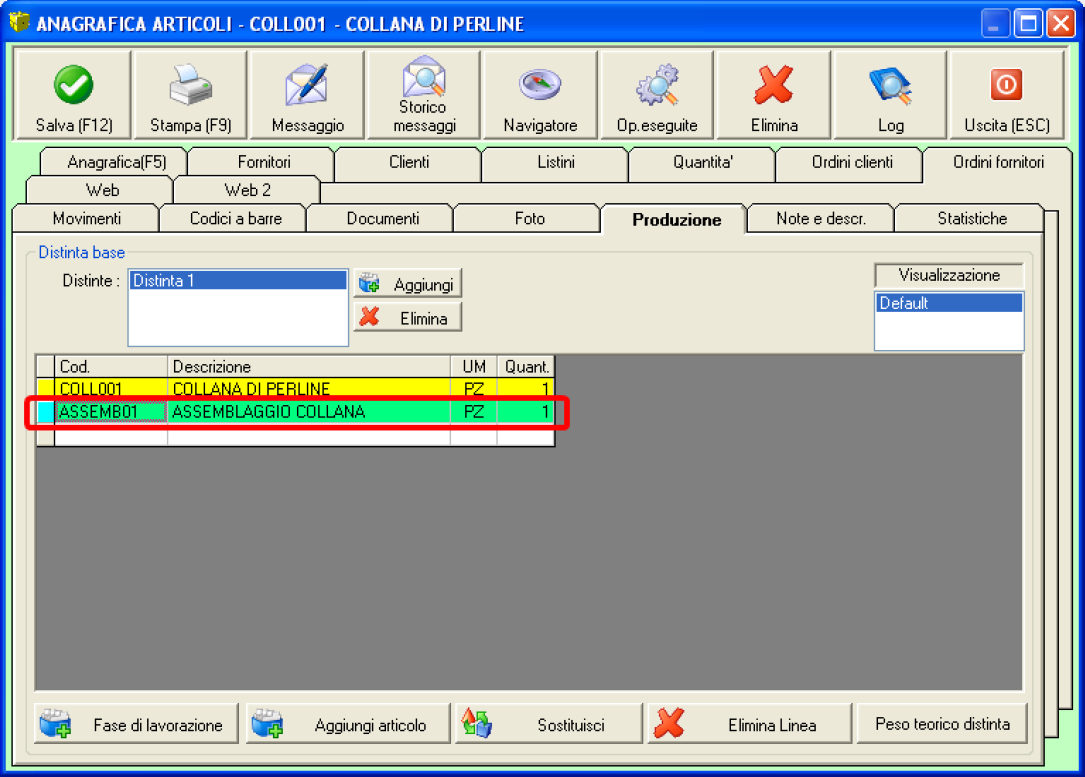Open Op.eseguite gears icon

[657, 87]
